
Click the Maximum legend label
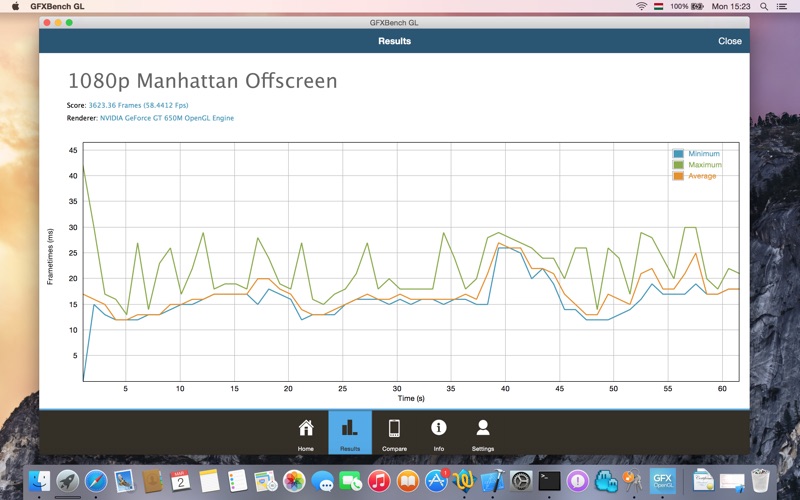[x=705, y=165]
